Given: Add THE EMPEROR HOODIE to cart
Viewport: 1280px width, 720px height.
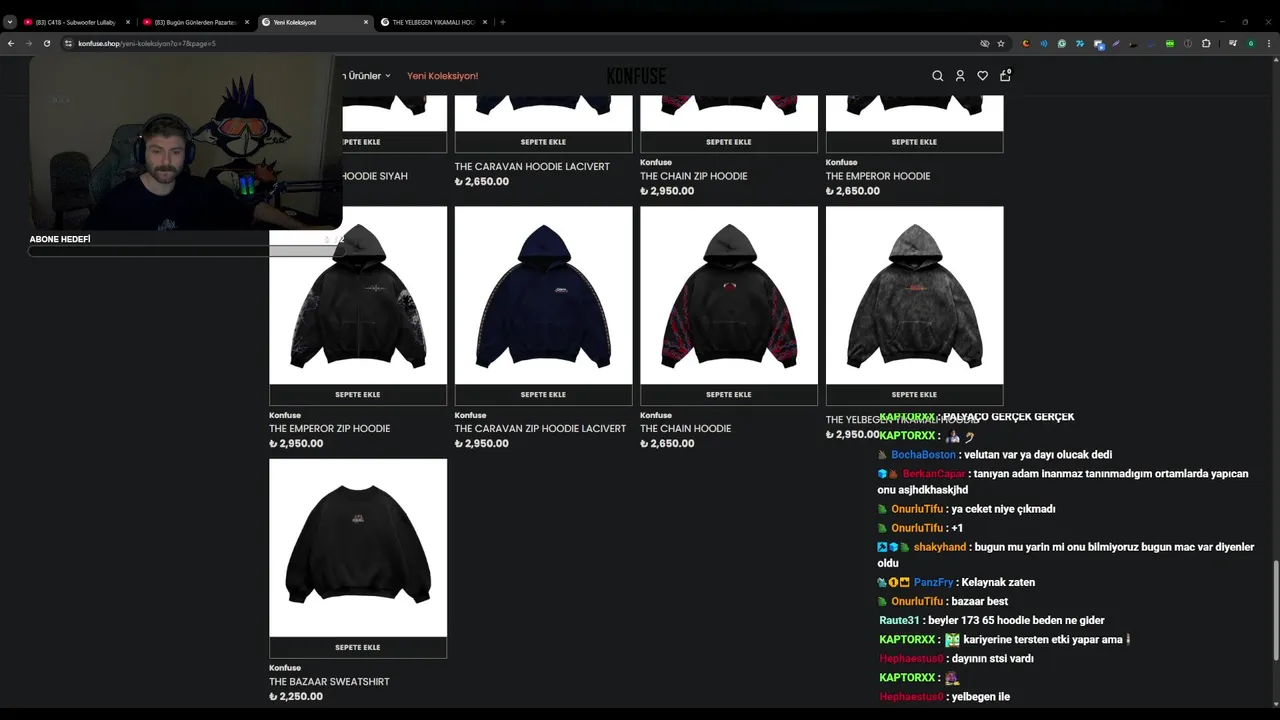Looking at the screenshot, I should point(914,142).
